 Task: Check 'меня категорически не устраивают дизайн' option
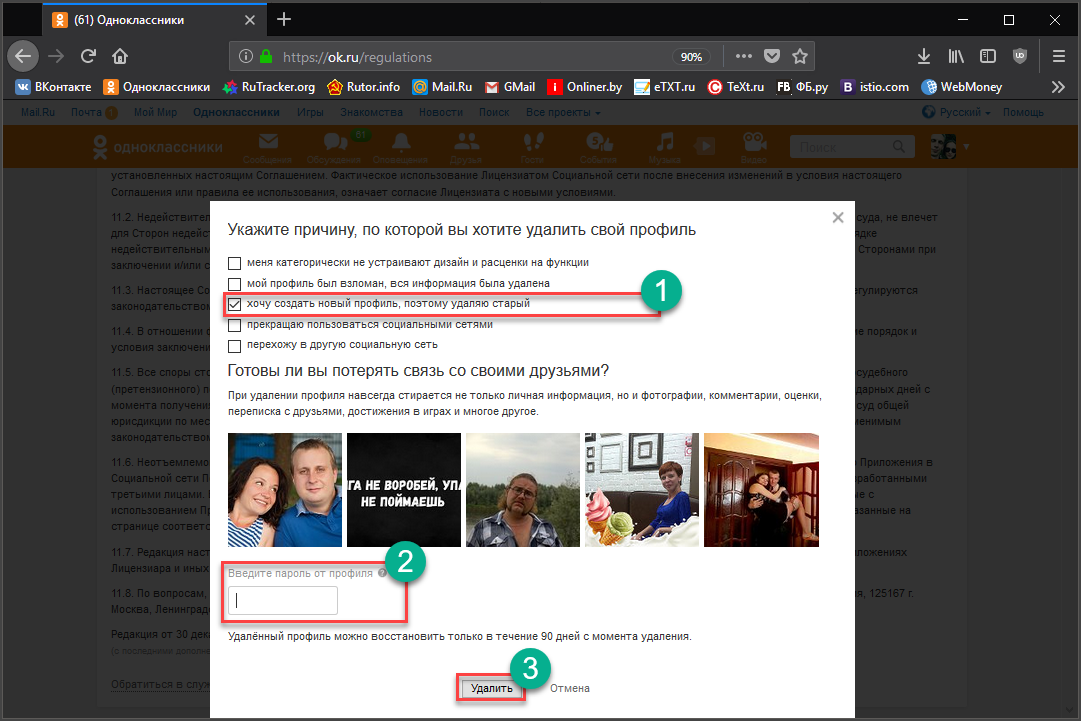(x=235, y=263)
